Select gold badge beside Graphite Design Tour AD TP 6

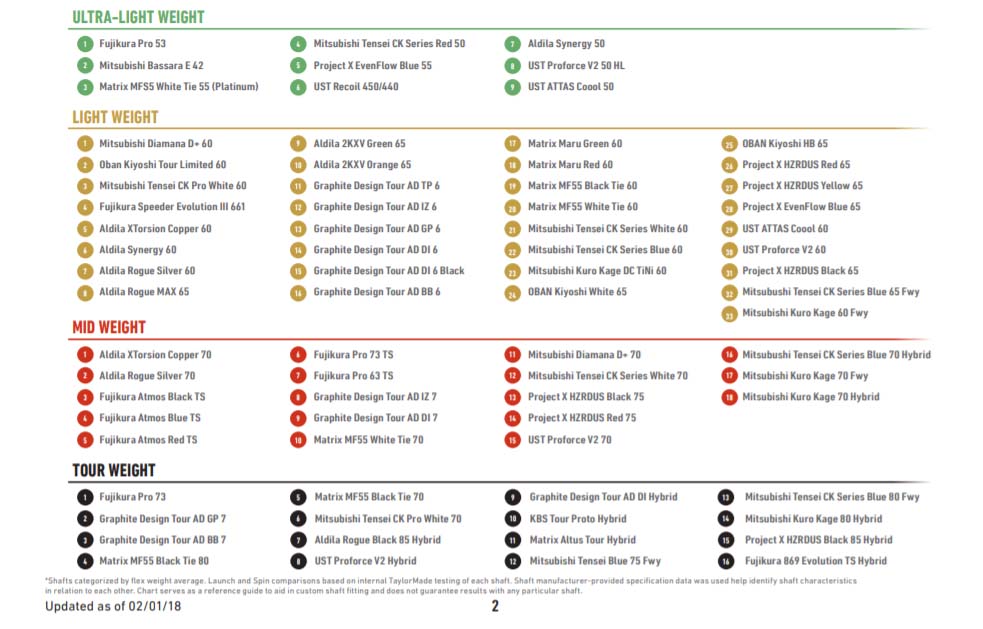(x=298, y=186)
